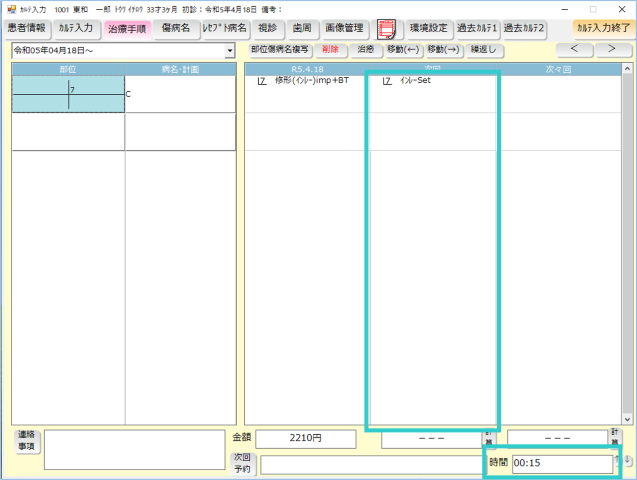Viewport: 637px width, 480px height.
Task: Click the clock icon beside the time field
Action: (x=628, y=462)
